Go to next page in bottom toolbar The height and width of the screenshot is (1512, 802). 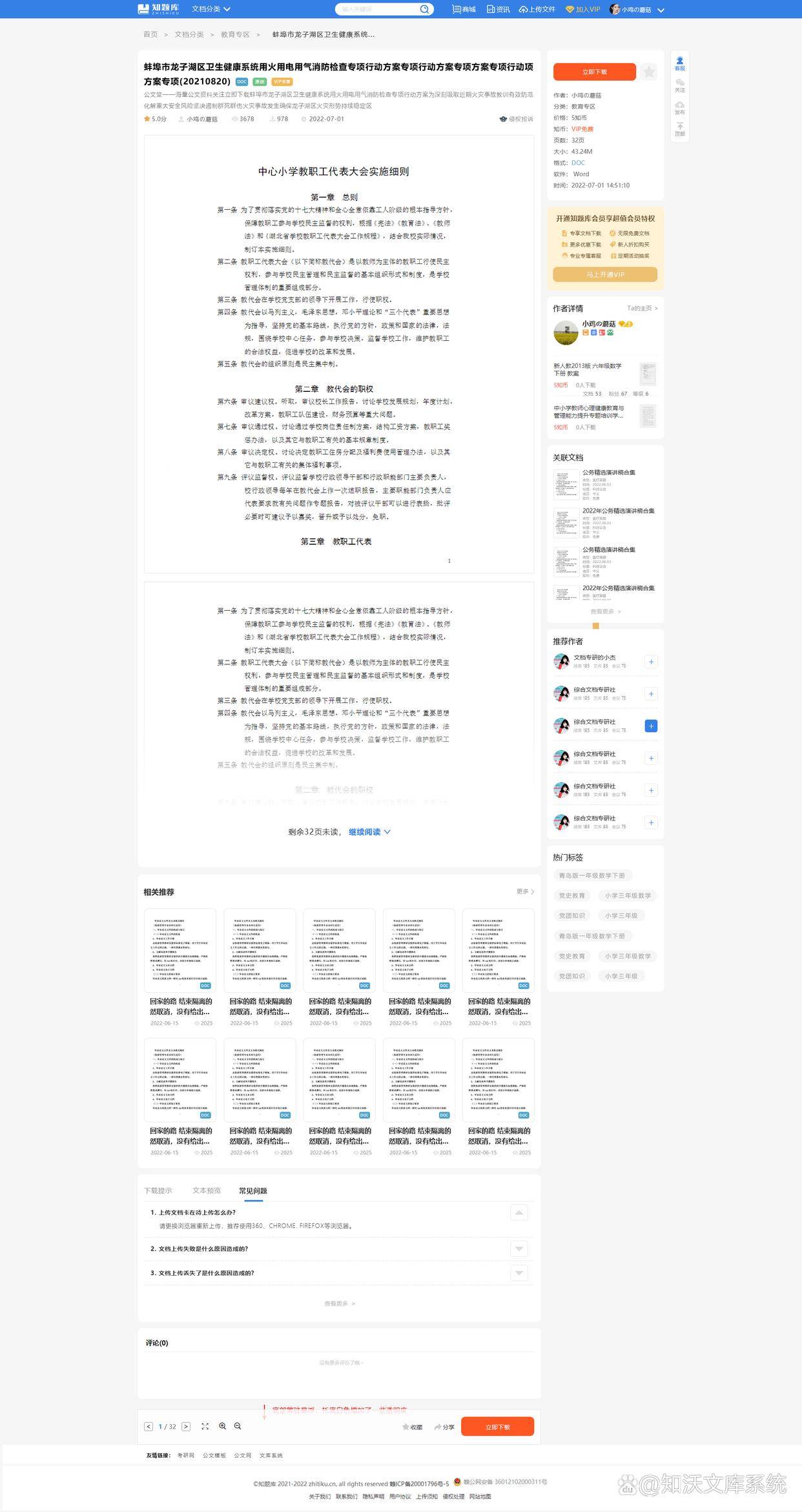(186, 1426)
